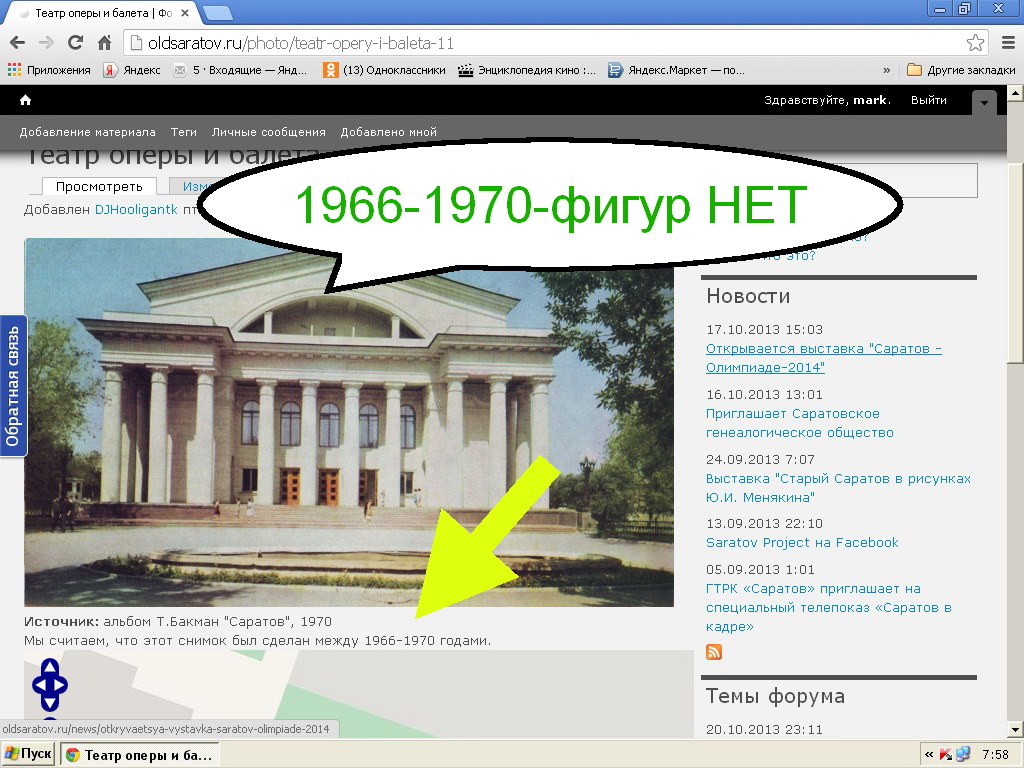Expand the user dropdown arrow next to Выйти
The height and width of the screenshot is (768, 1024).
tap(984, 102)
